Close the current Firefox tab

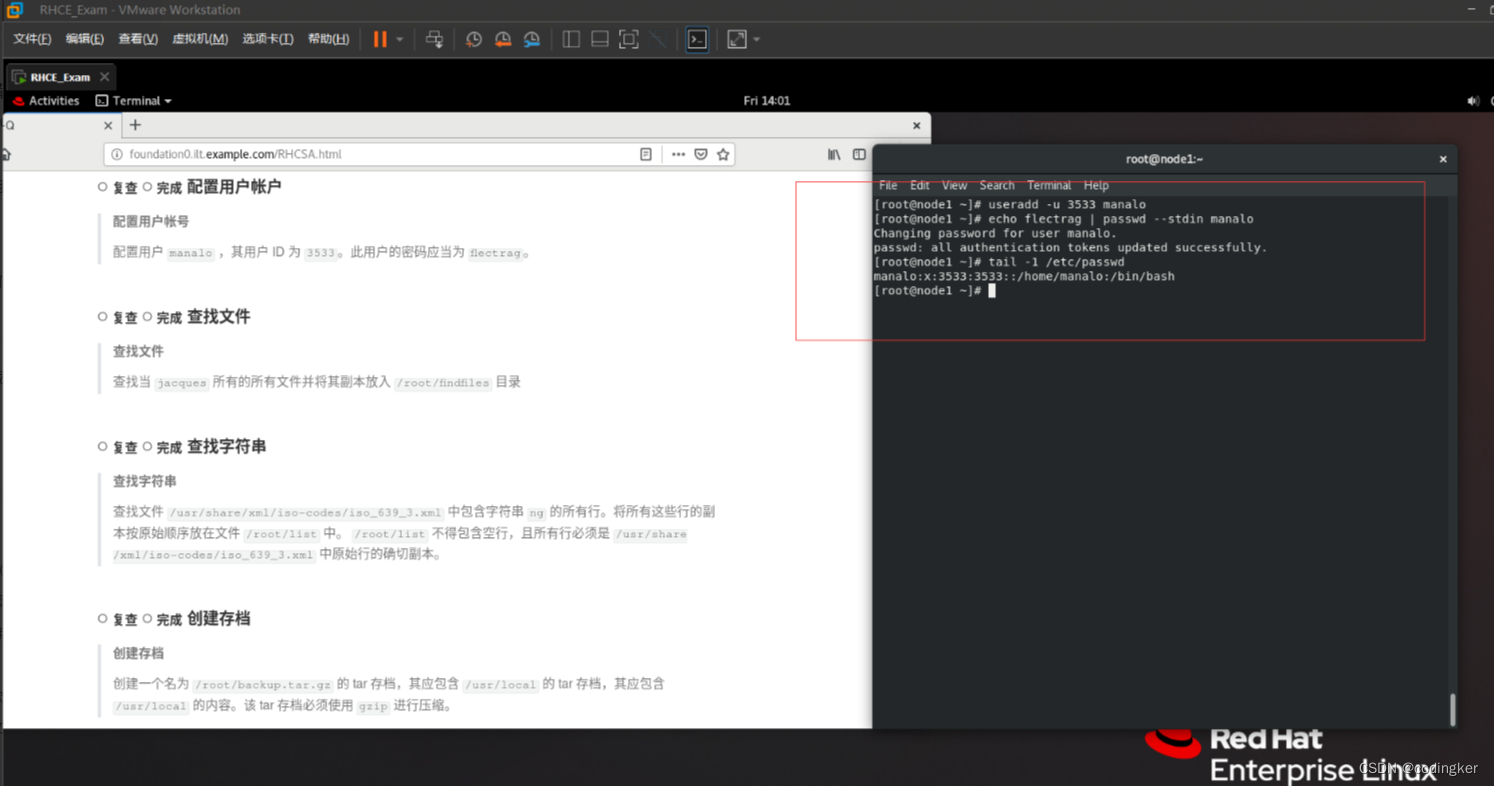(x=108, y=126)
